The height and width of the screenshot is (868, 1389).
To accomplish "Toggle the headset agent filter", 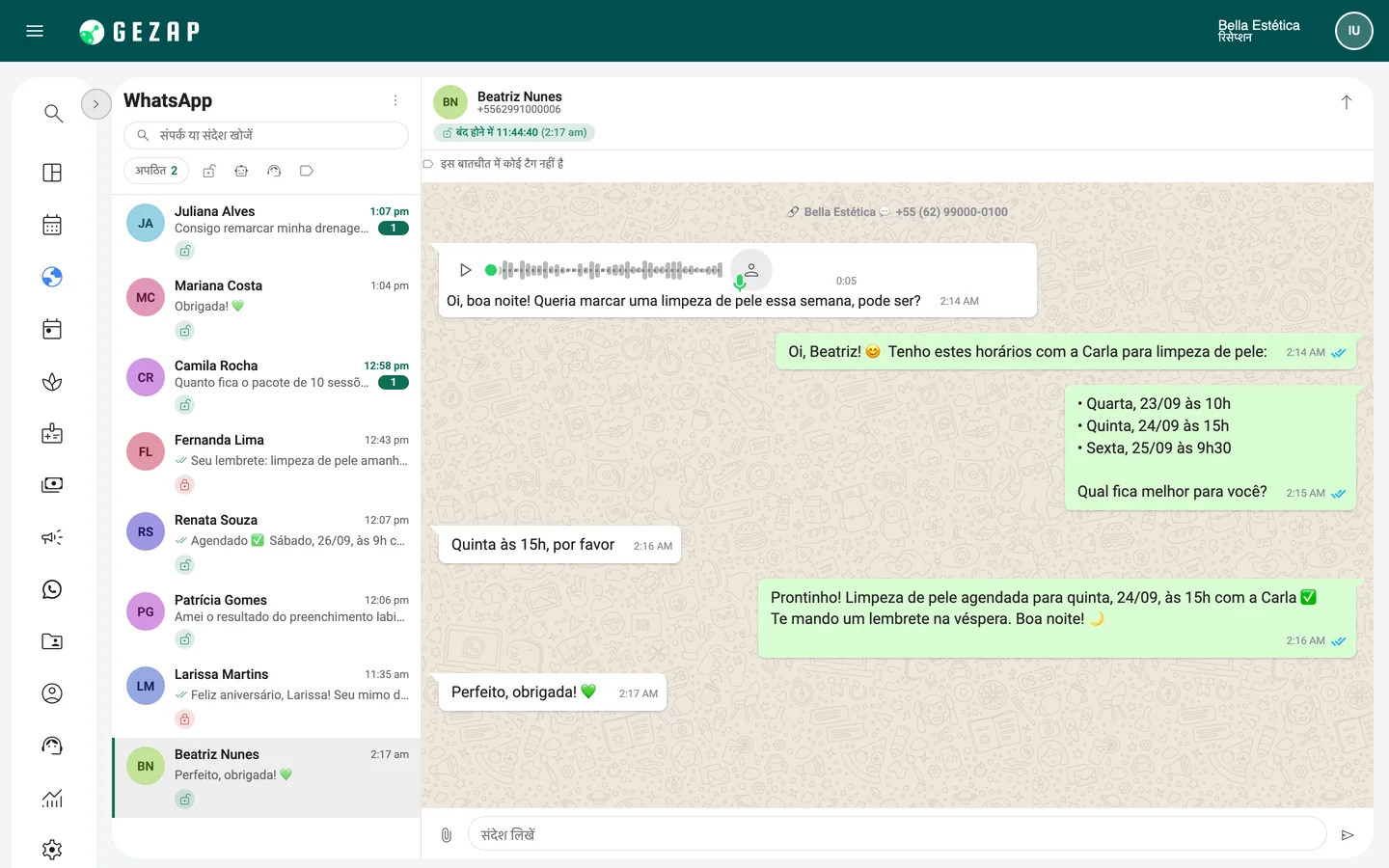I will 274,171.
